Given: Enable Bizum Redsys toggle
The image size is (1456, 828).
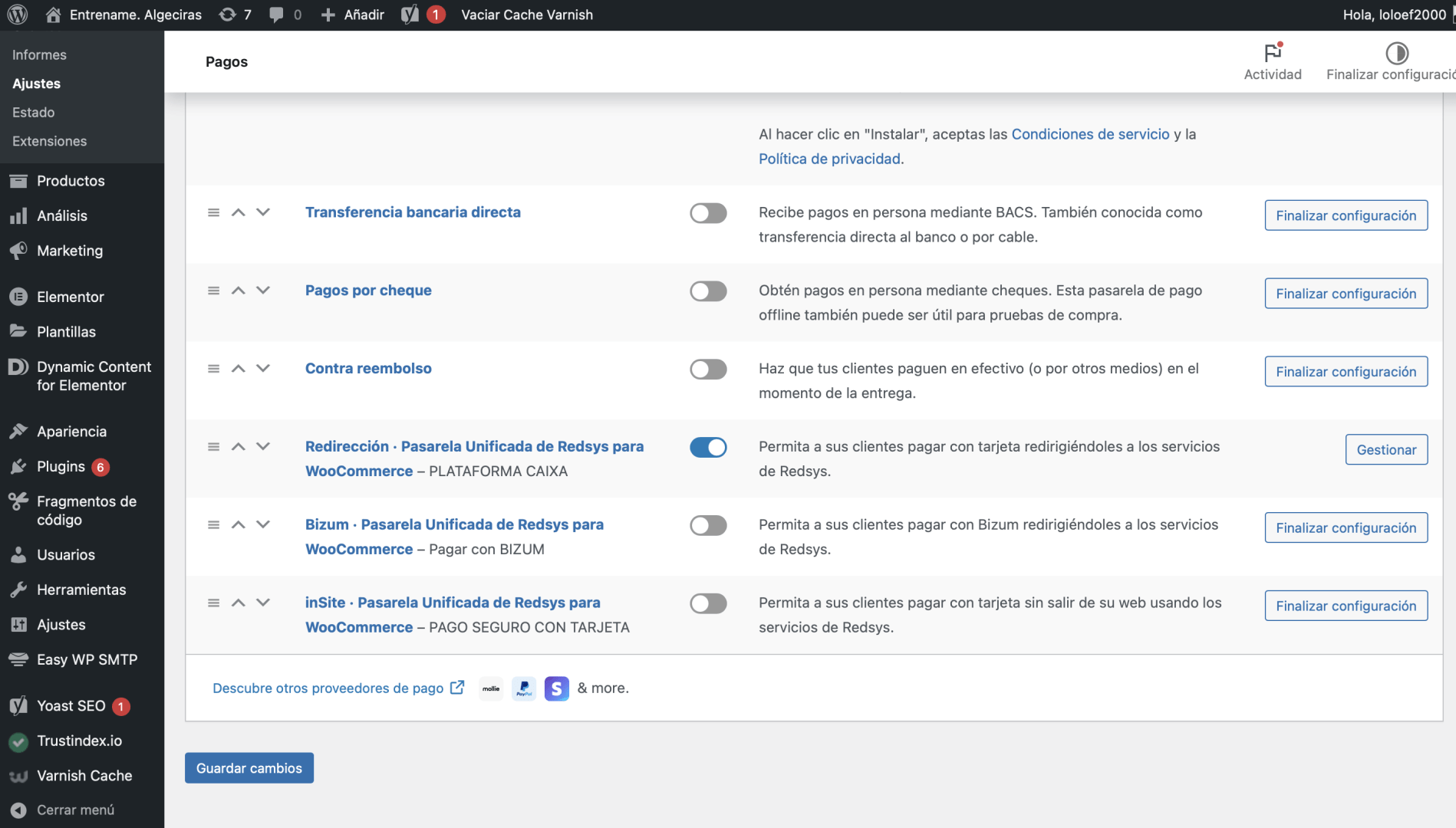Looking at the screenshot, I should pyautogui.click(x=708, y=526).
